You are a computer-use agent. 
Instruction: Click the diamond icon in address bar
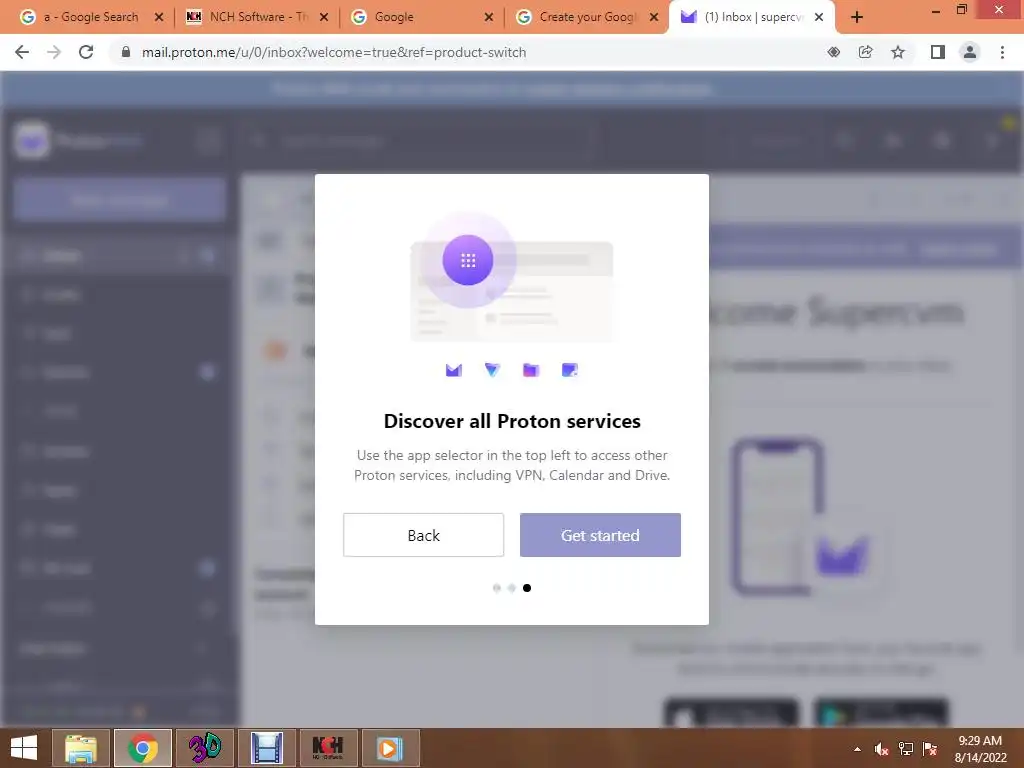coord(834,52)
